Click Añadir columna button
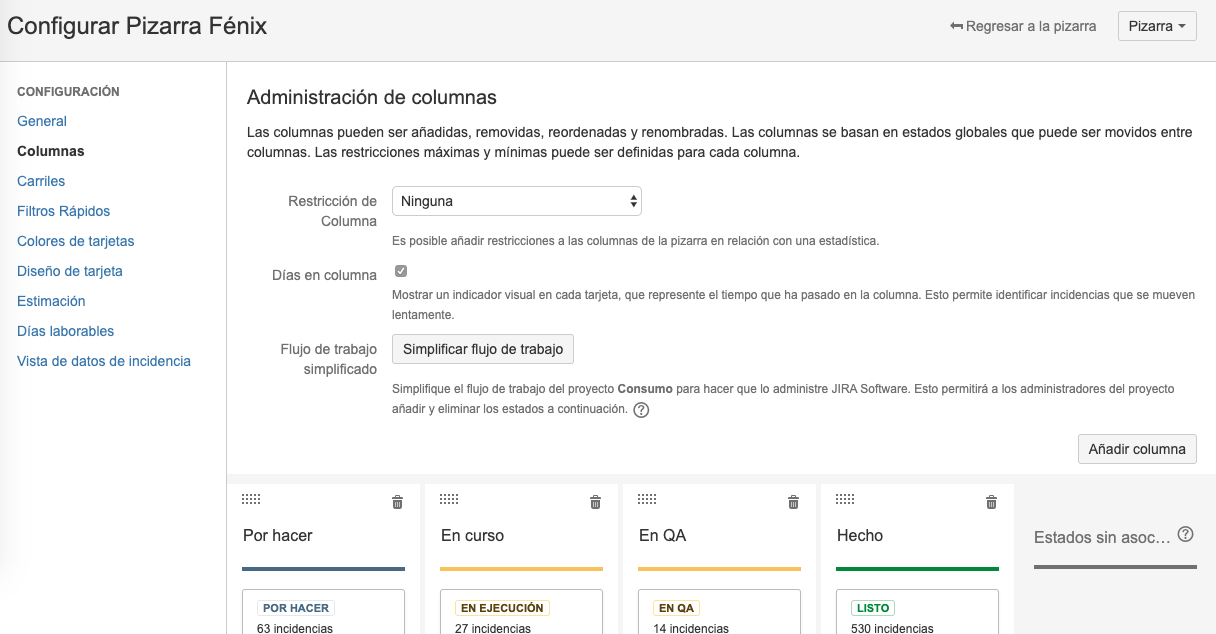 tap(1137, 449)
